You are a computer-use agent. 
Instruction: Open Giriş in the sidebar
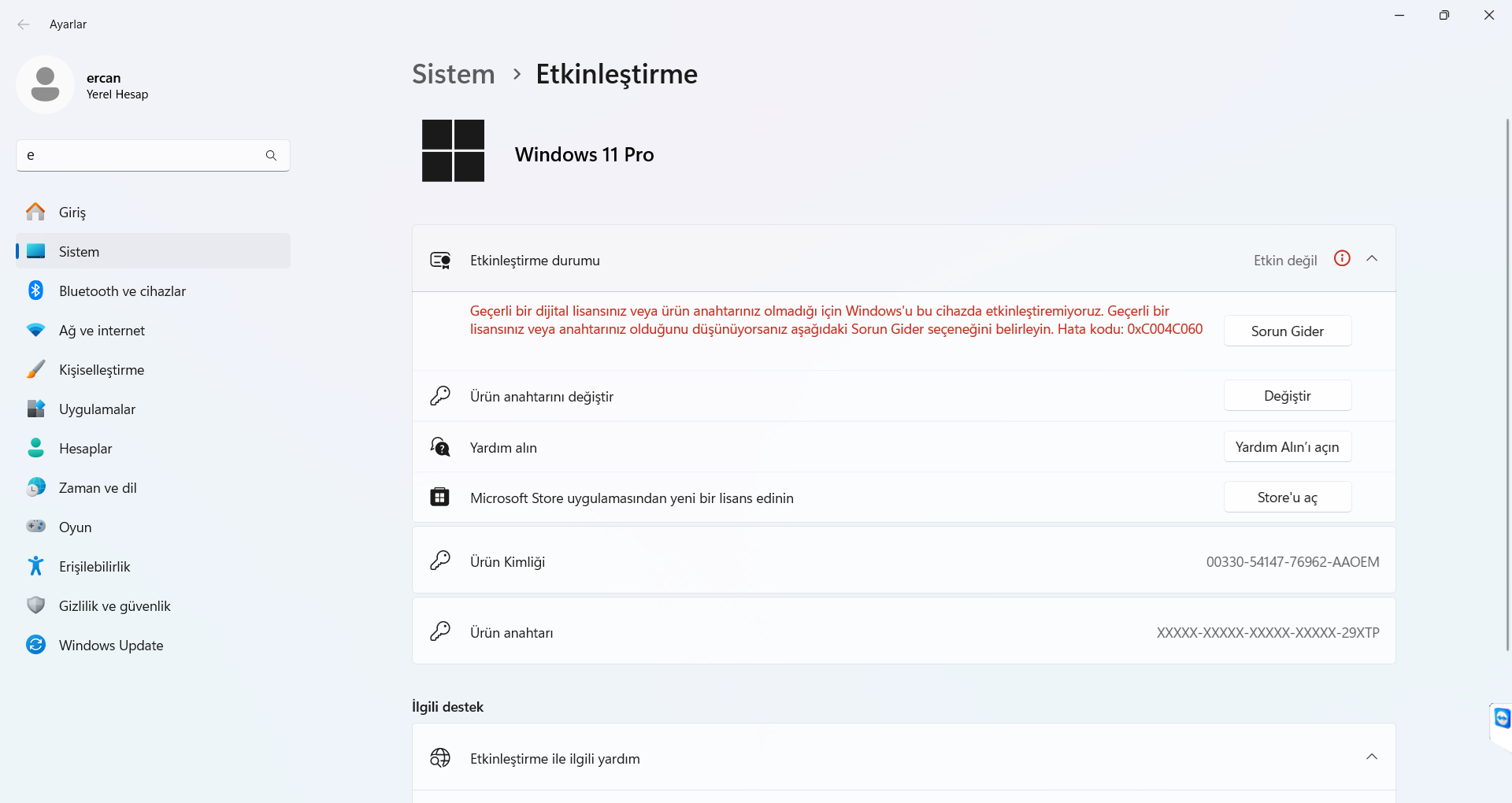click(x=153, y=212)
